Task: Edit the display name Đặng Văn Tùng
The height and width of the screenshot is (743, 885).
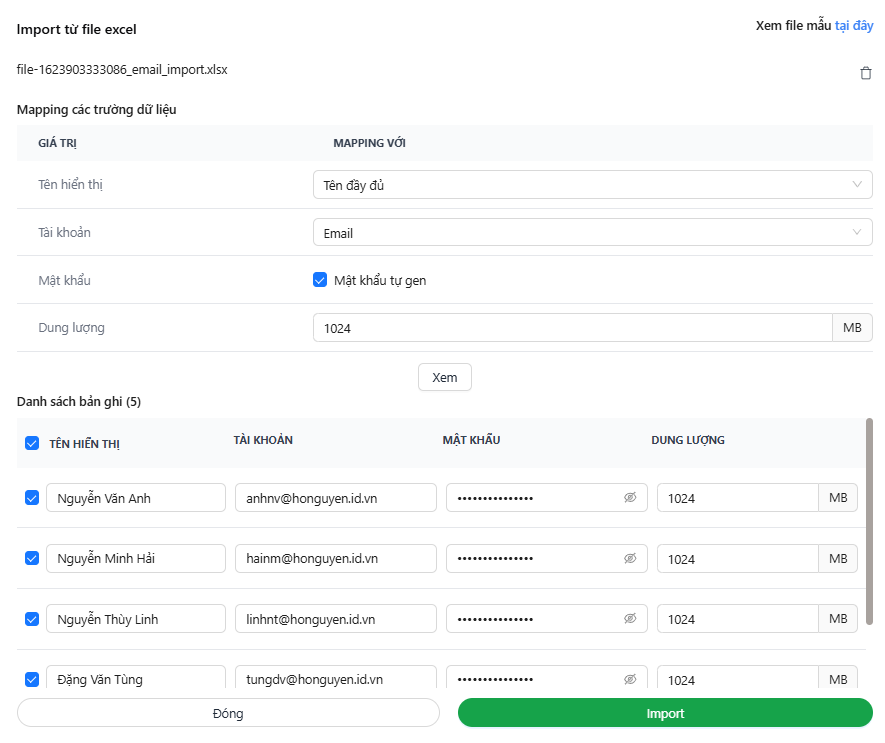Action: tap(136, 678)
